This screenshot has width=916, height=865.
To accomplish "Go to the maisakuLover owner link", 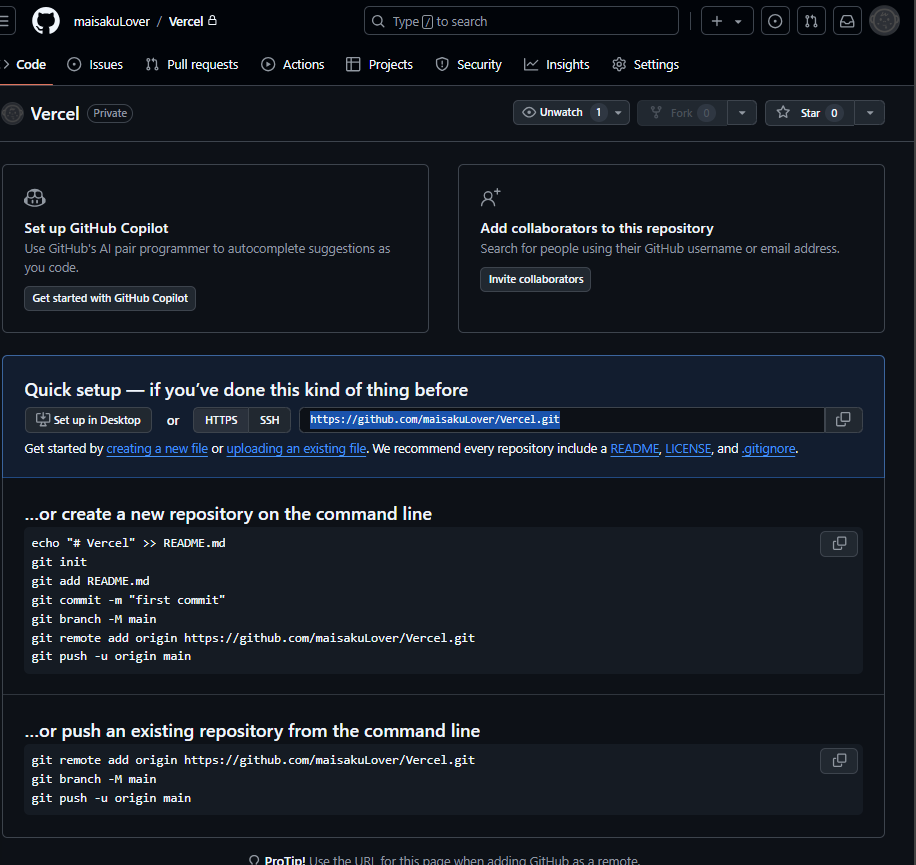I will click(x=112, y=22).
